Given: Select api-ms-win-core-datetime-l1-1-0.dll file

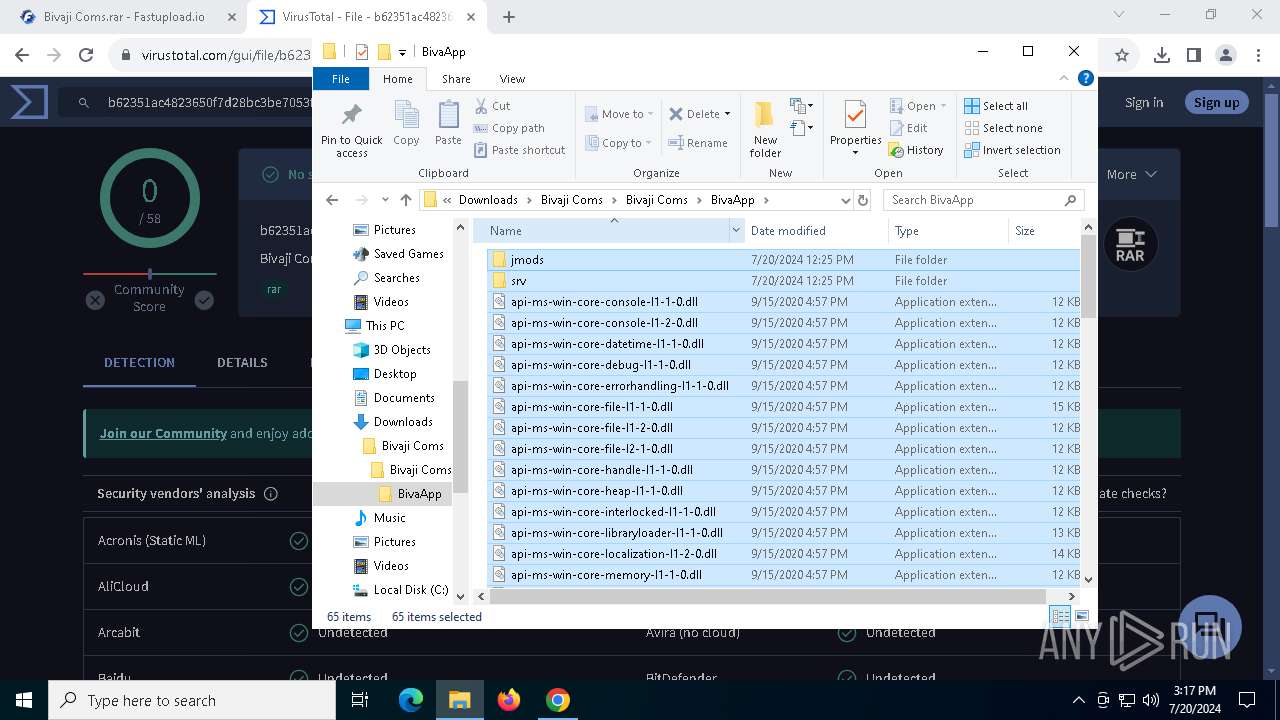Looking at the screenshot, I should click(x=783, y=344).
